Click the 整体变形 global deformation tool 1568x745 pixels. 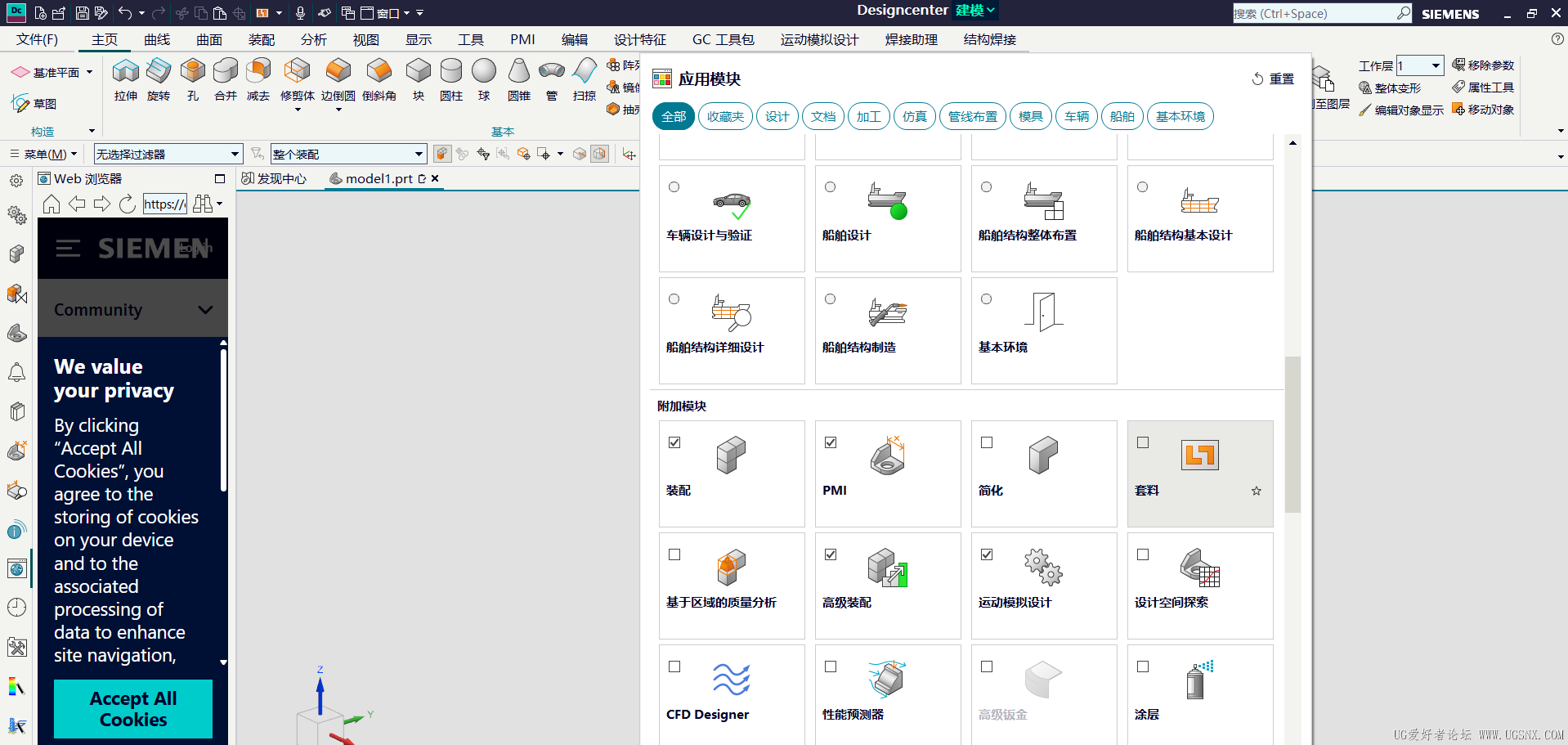(x=1390, y=88)
